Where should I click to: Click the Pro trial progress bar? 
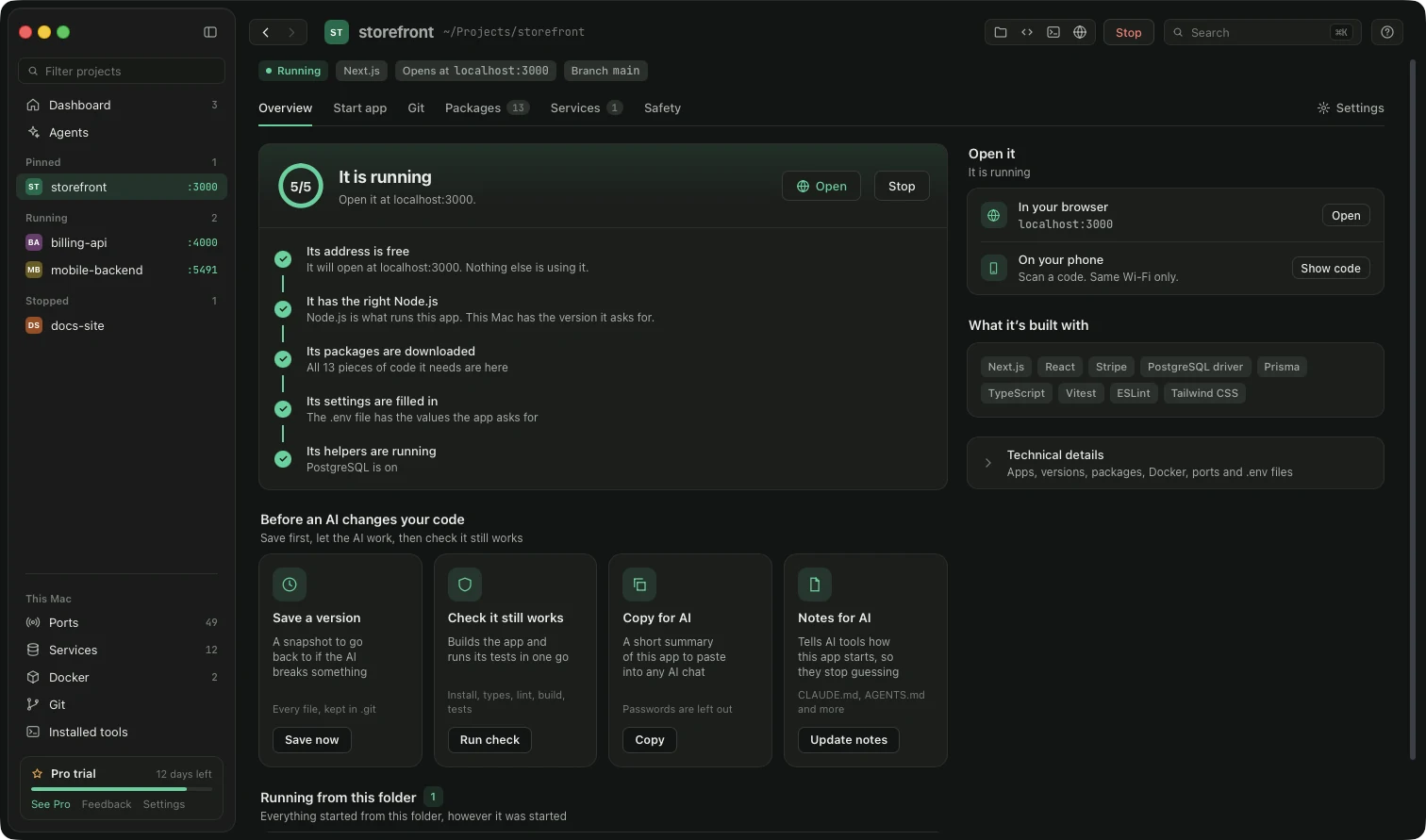point(122,788)
